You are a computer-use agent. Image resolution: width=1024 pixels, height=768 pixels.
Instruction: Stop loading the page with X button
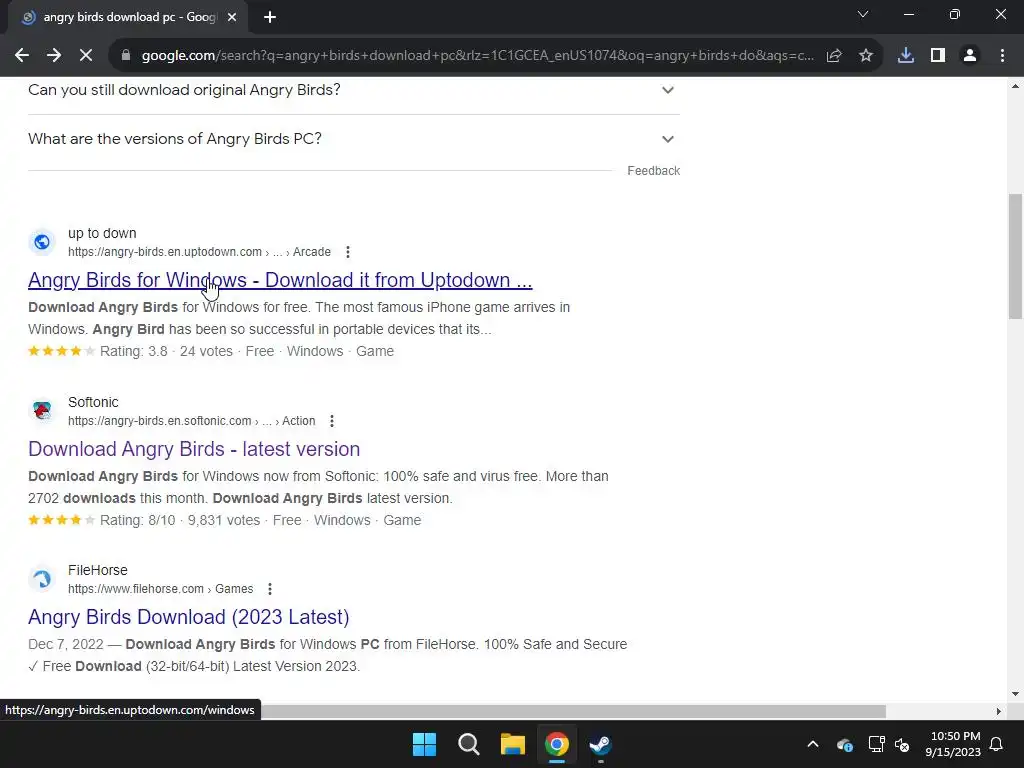pyautogui.click(x=86, y=56)
